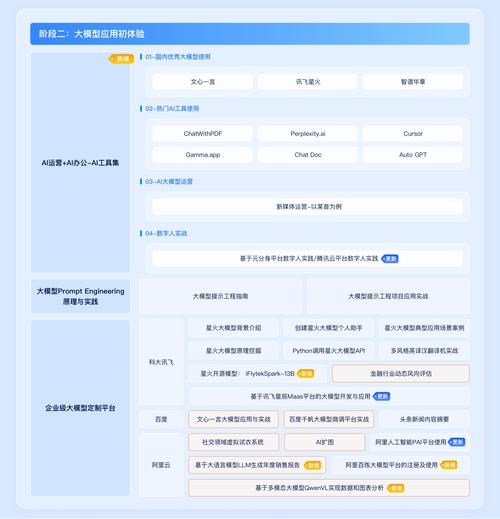This screenshot has width=500, height=519.
Task: Select the AI运营+AI办公-AI工具集 category block
Action: point(80,163)
